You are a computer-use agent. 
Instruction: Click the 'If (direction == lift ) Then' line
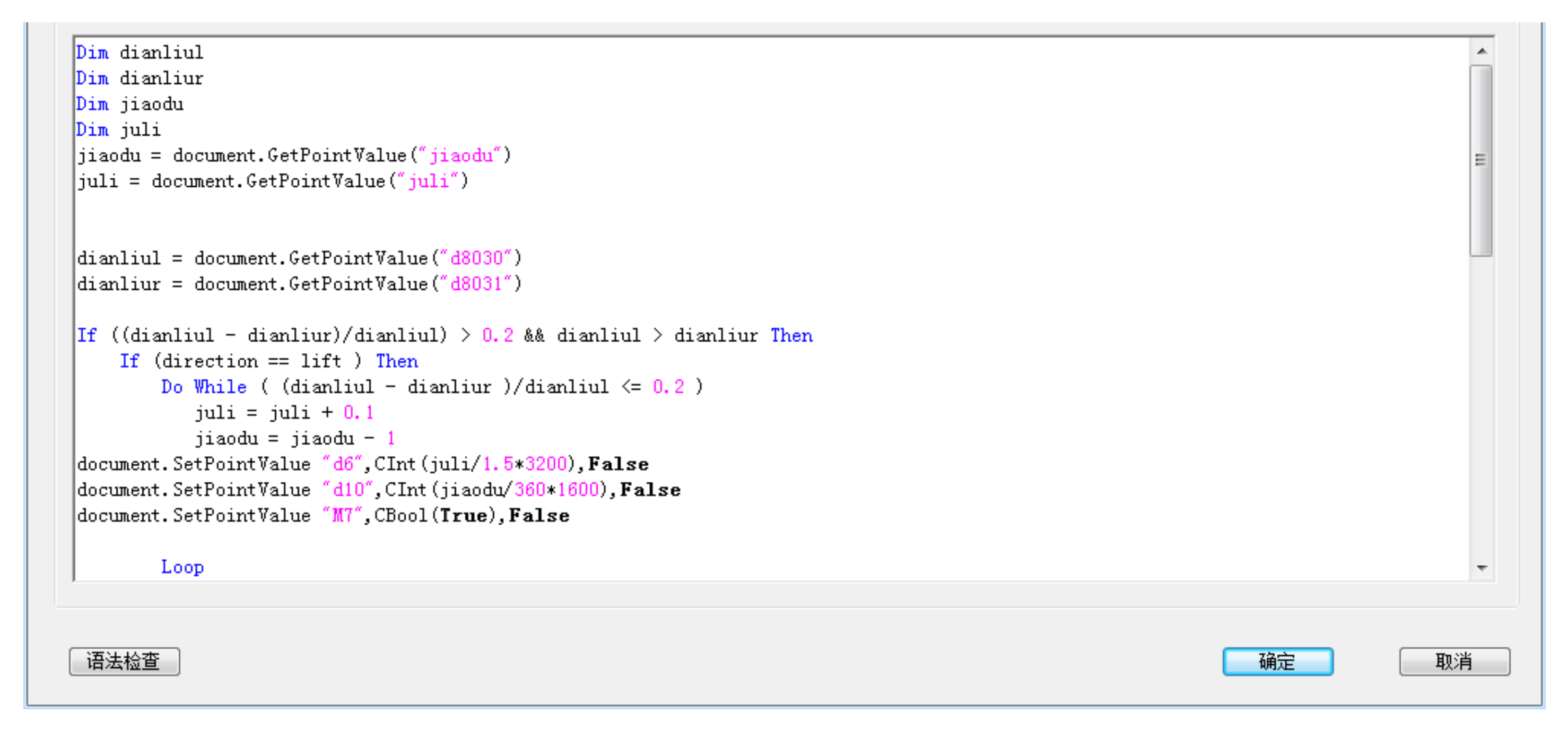click(268, 361)
